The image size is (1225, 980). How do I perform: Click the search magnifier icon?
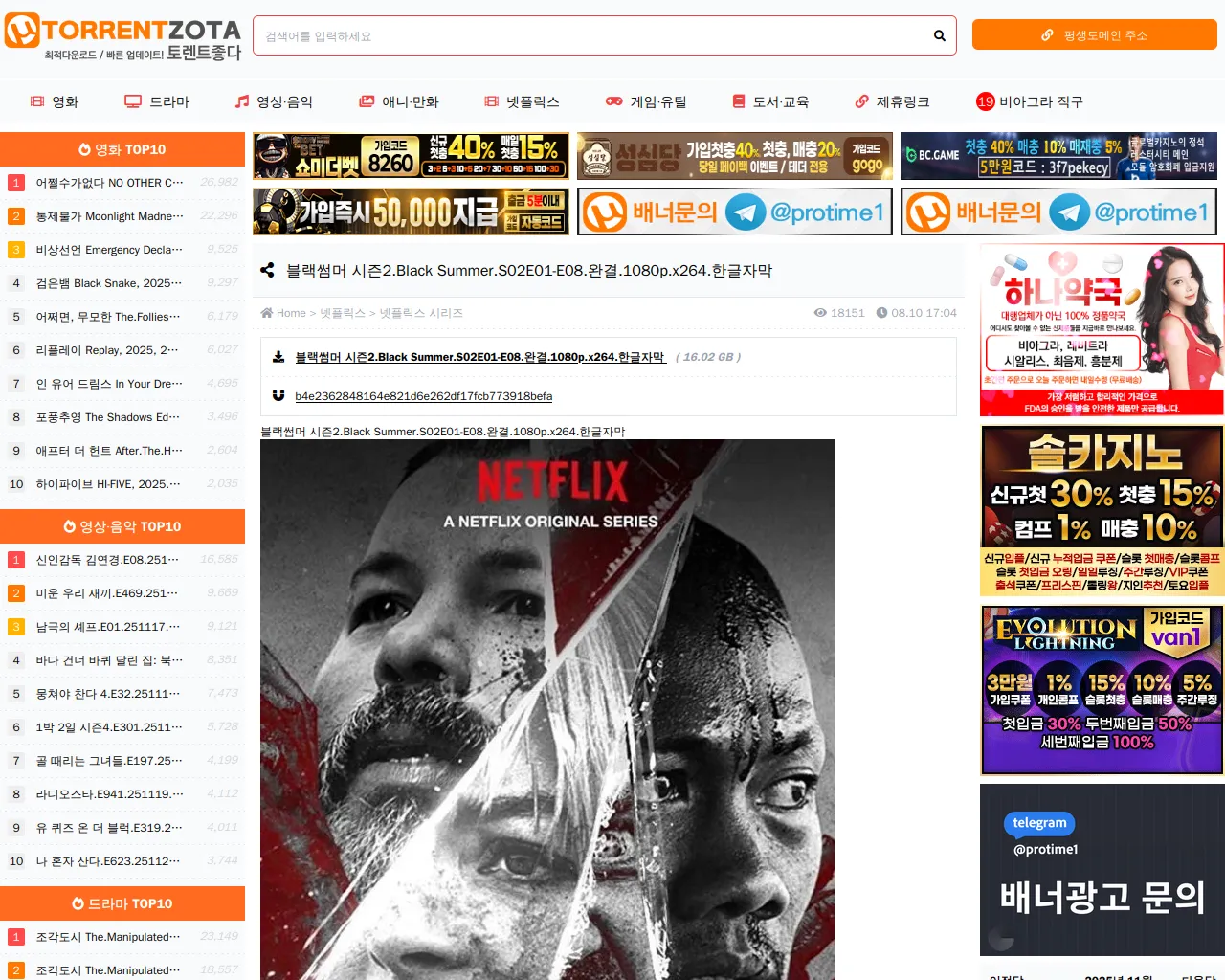[x=939, y=35]
